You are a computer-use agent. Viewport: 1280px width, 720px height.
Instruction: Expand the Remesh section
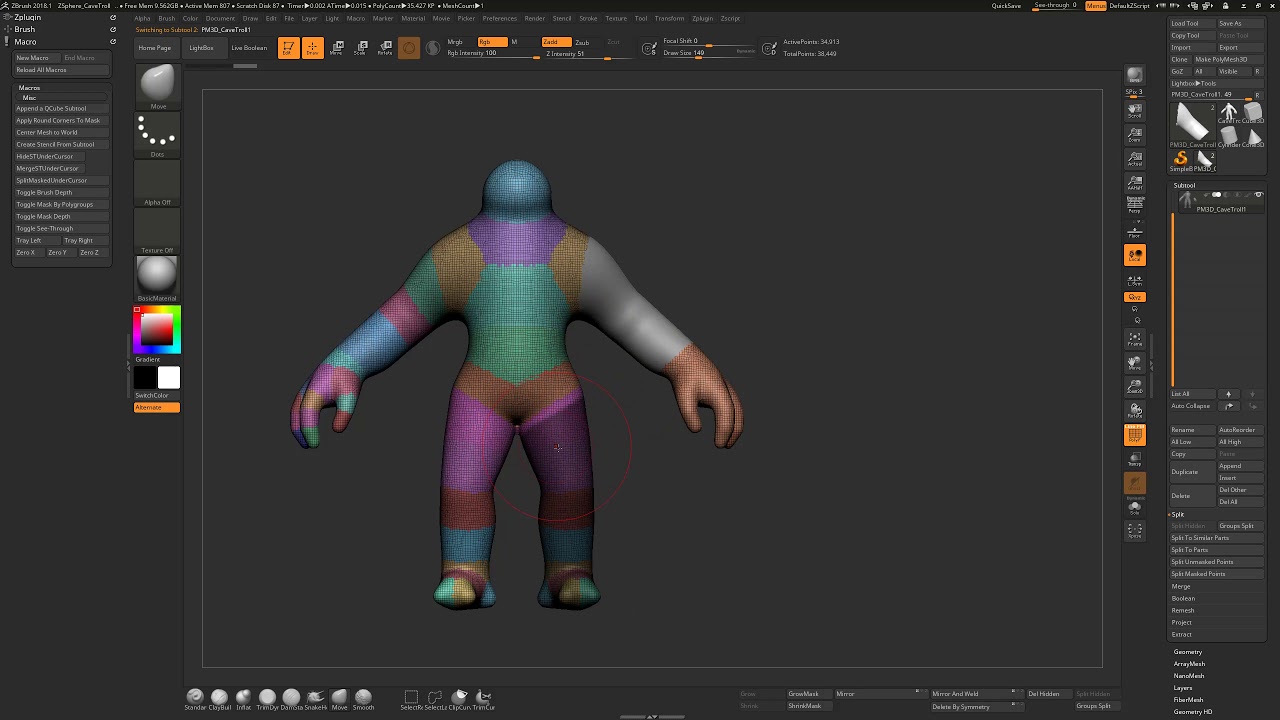coord(1183,610)
